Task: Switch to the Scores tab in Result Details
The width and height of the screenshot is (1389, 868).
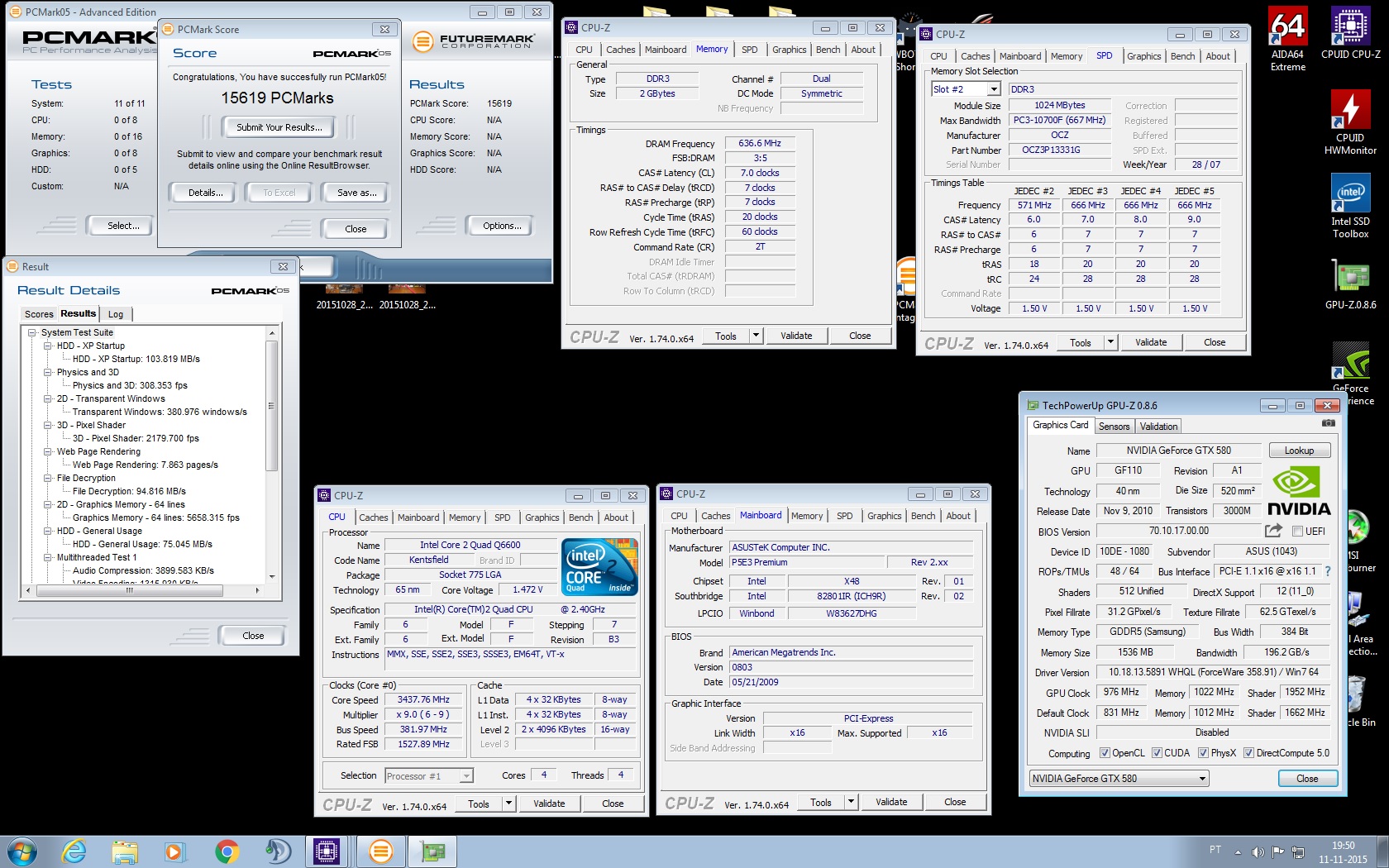Action: pos(39,314)
